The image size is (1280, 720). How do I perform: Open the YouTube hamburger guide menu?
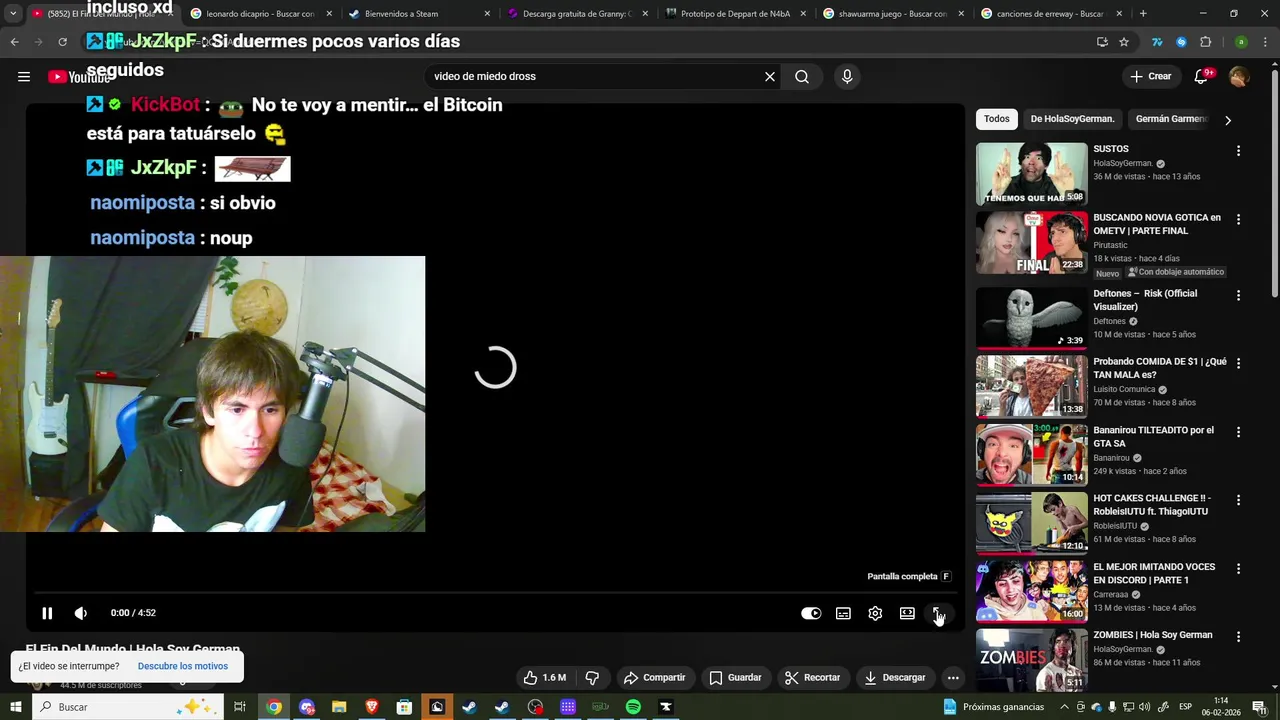pyautogui.click(x=24, y=76)
